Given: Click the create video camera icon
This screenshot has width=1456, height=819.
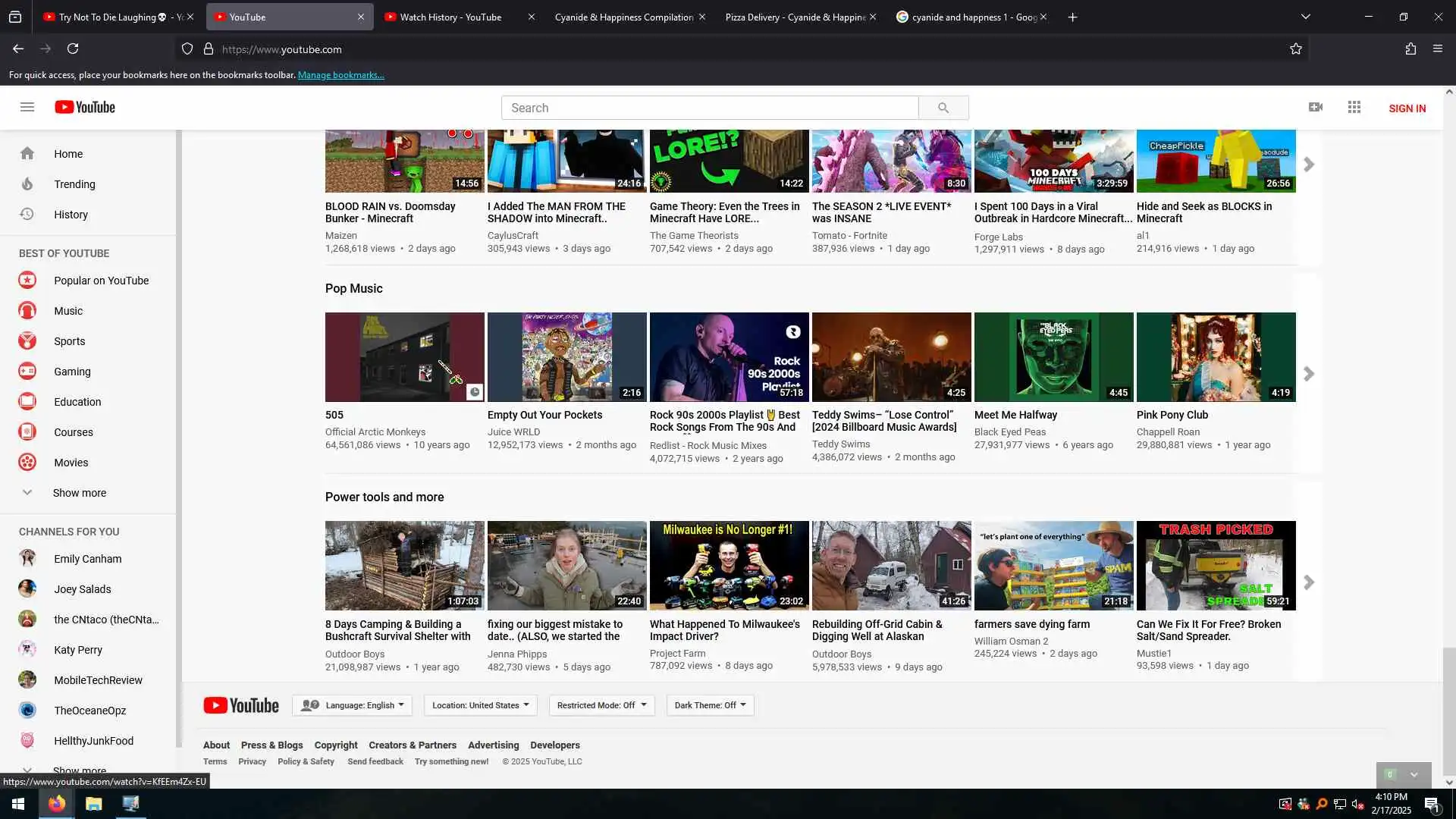Looking at the screenshot, I should [1316, 107].
